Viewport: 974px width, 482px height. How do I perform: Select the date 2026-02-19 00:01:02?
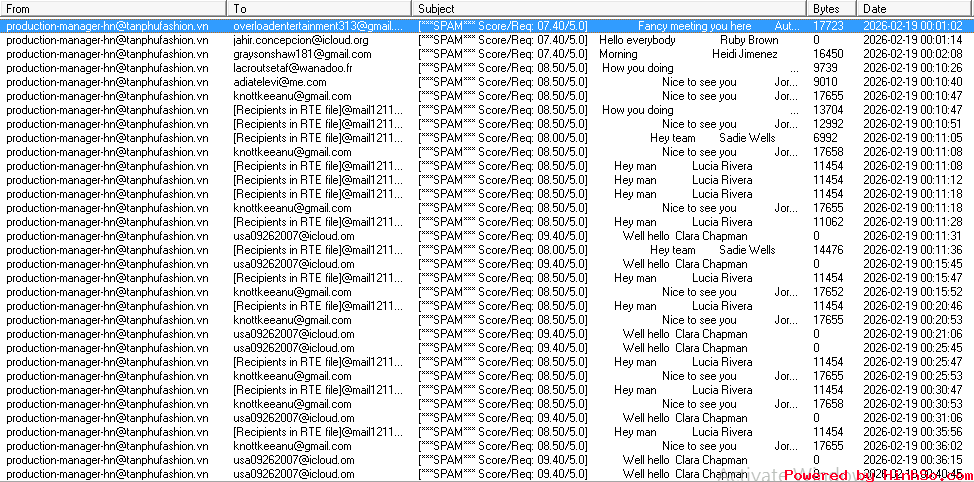913,26
